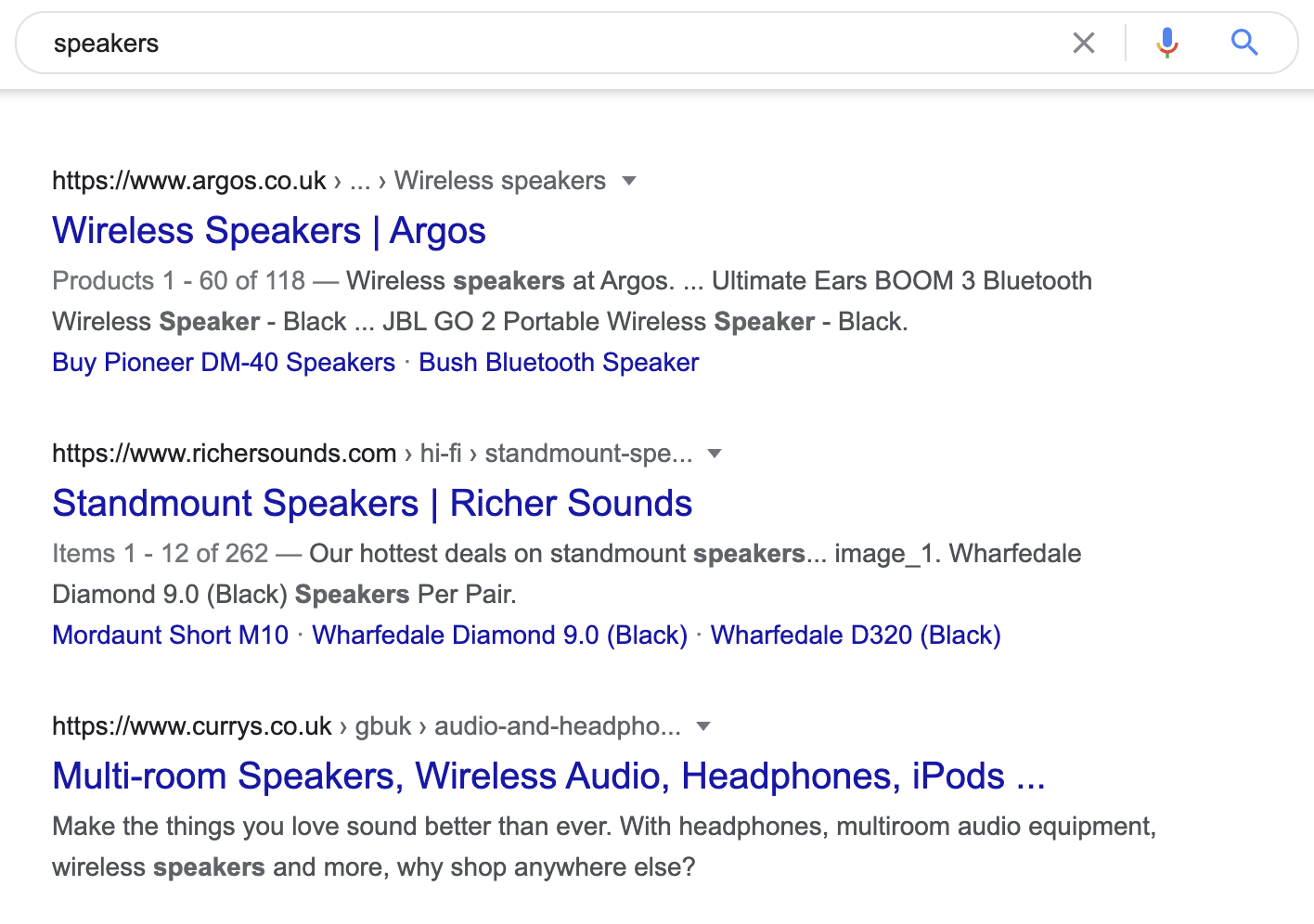Image resolution: width=1314 pixels, height=924 pixels.
Task: Visit the Mordaunt Short M10 sitelink
Action: [171, 635]
